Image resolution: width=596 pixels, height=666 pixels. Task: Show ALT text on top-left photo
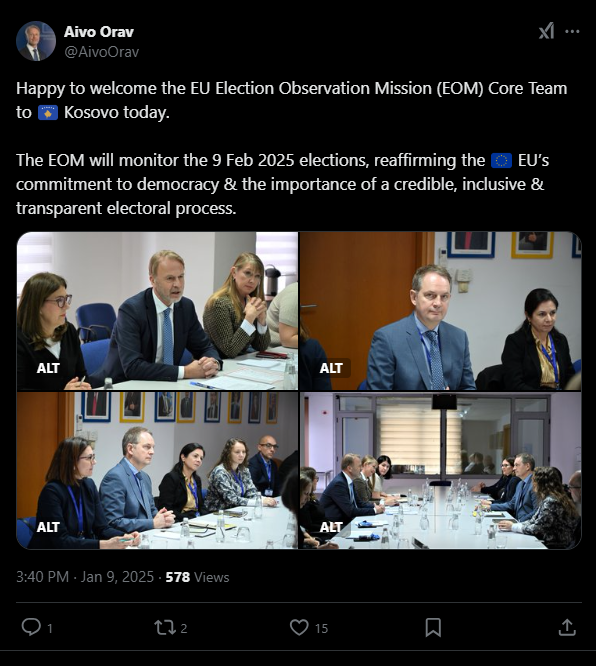tap(48, 368)
